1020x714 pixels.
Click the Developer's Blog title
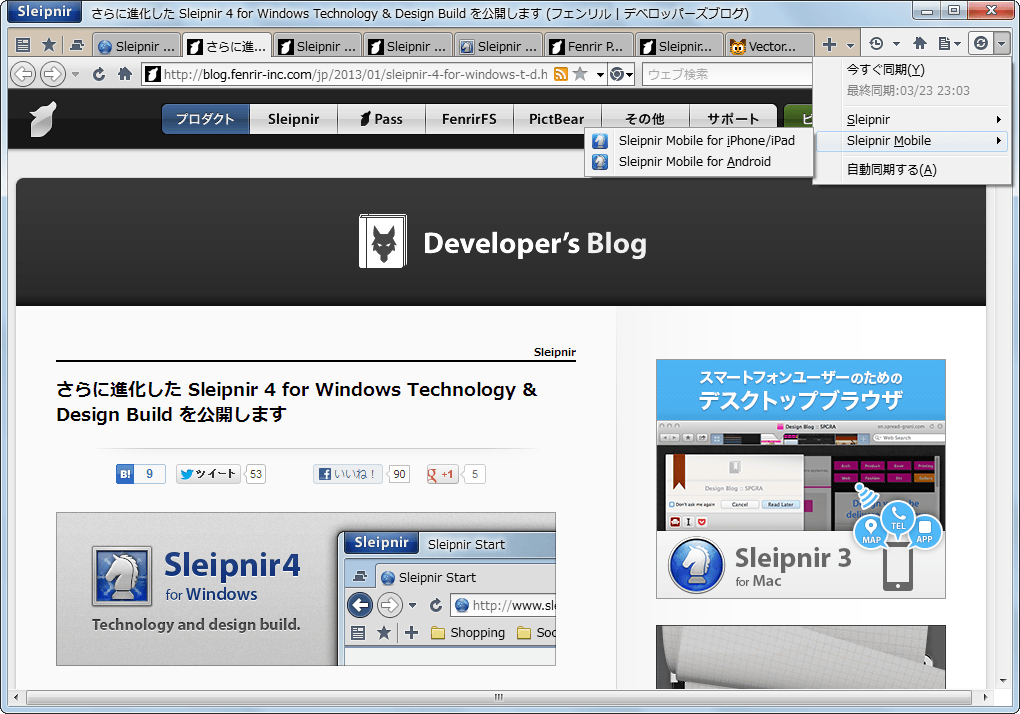[535, 243]
